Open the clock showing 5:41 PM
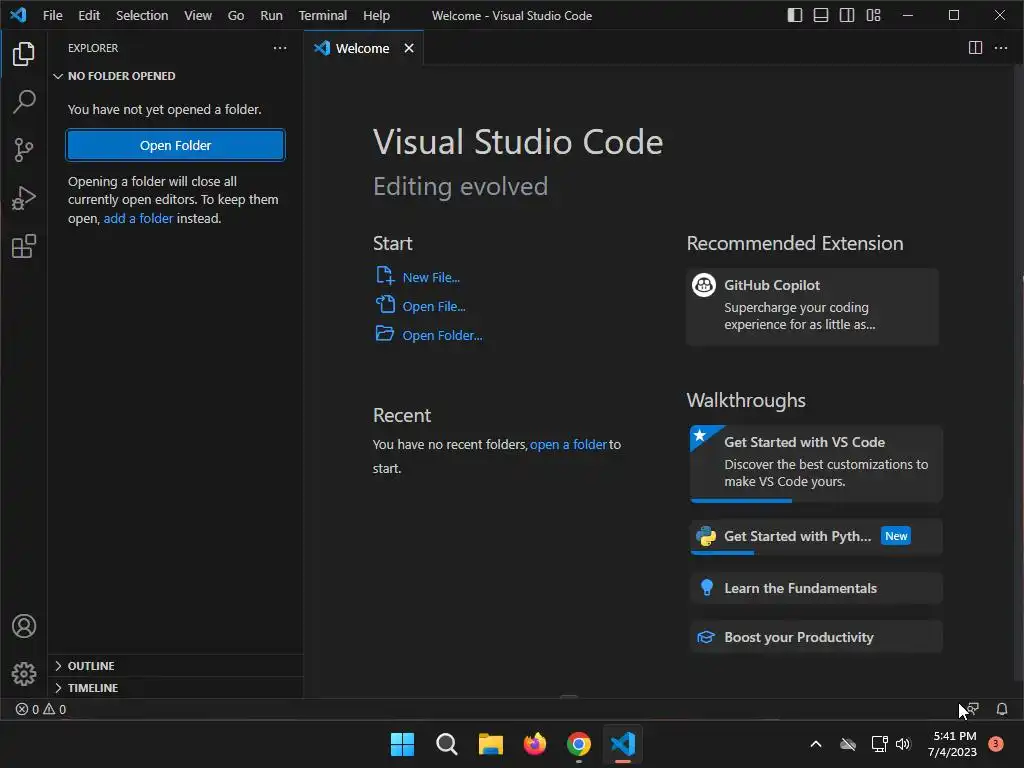Viewport: 1024px width, 768px height. [x=952, y=744]
